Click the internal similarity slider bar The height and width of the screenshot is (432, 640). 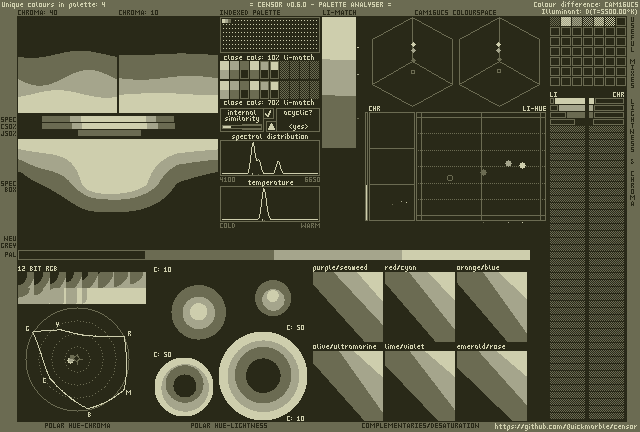tap(241, 127)
